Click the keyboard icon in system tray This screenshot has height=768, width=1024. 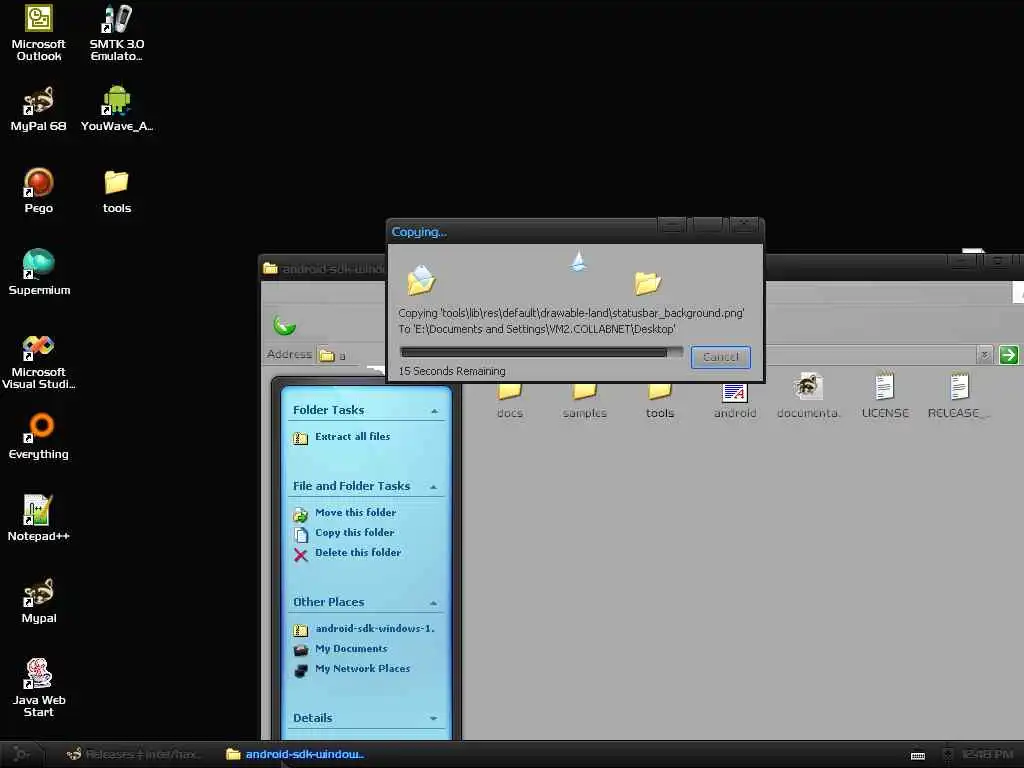[x=918, y=756]
